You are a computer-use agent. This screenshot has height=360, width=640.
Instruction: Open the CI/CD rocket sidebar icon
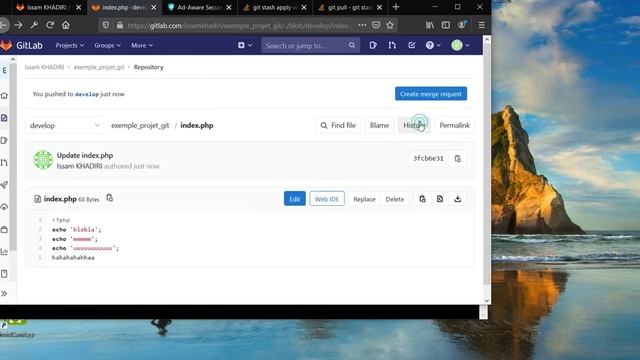tap(4, 185)
